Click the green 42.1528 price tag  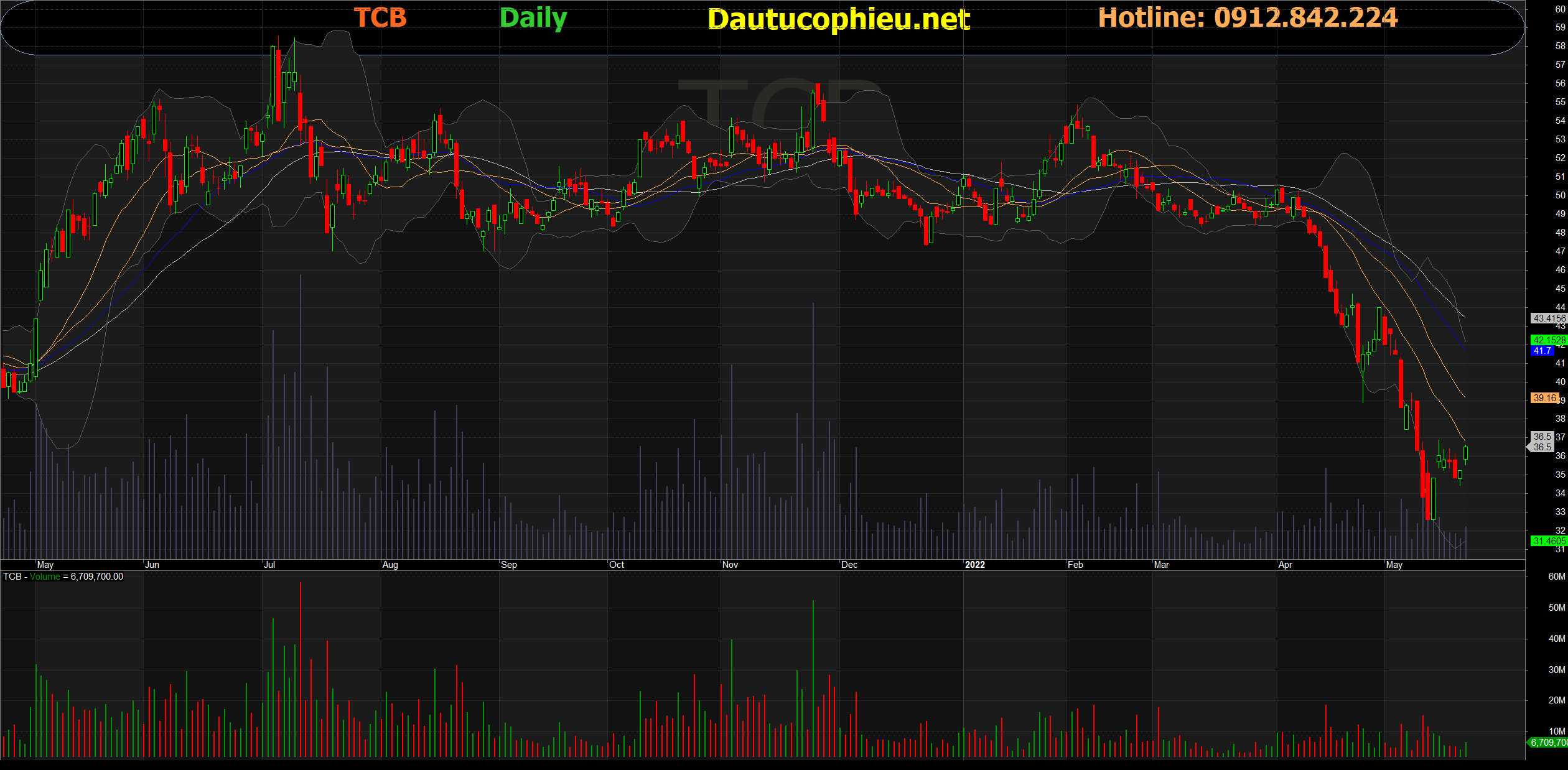coord(1548,340)
